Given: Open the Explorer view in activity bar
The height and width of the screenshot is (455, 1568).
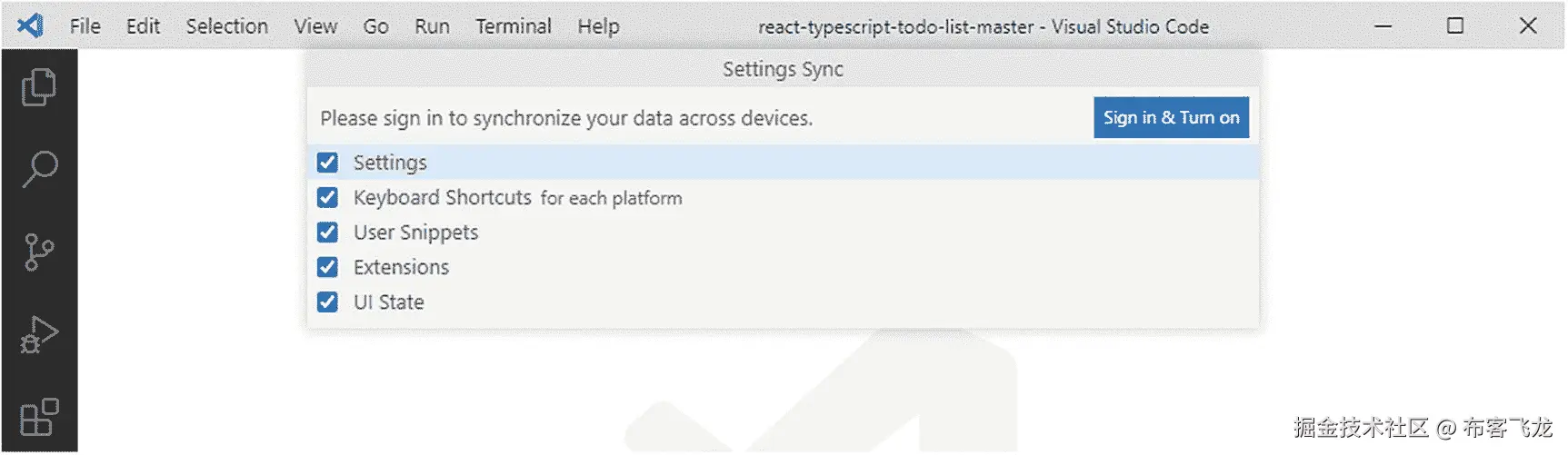Looking at the screenshot, I should tap(38, 87).
